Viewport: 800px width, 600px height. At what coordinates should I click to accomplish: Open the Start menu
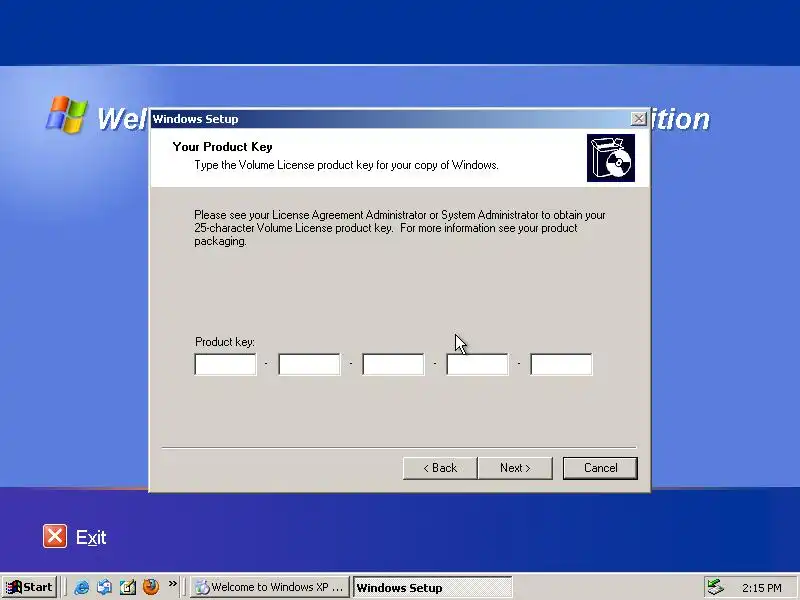[x=29, y=587]
